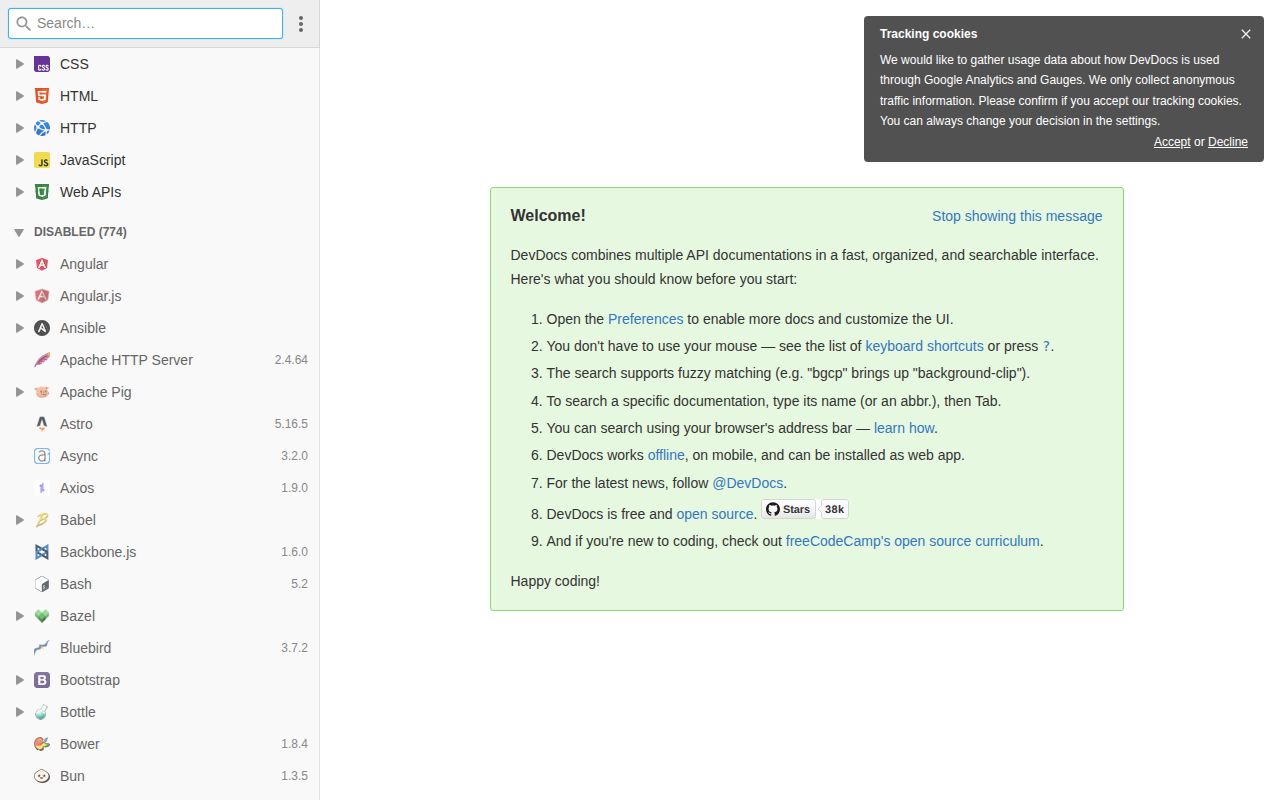
Task: Click the HTML documentation icon
Action: [42, 95]
